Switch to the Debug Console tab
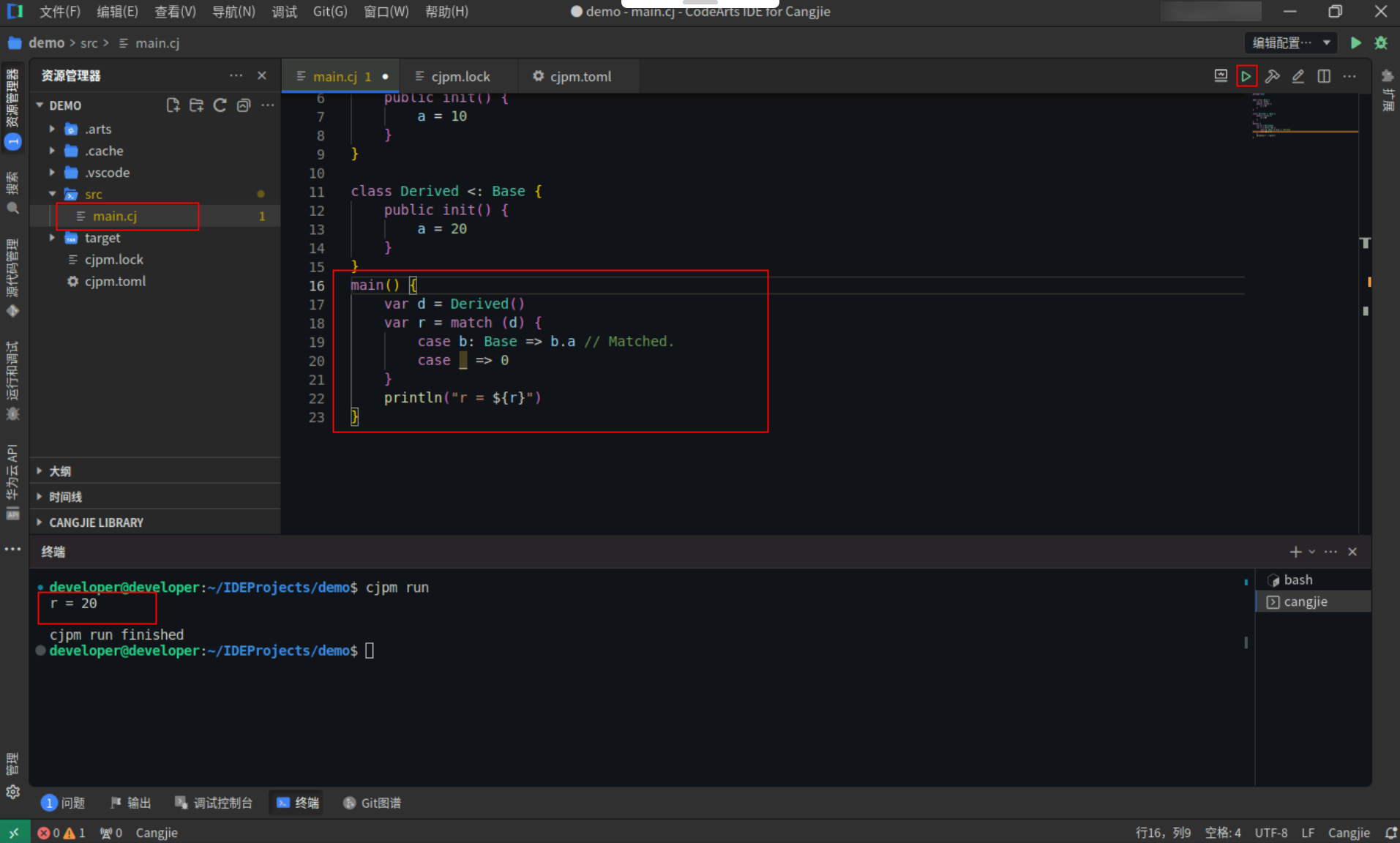 coord(214,803)
